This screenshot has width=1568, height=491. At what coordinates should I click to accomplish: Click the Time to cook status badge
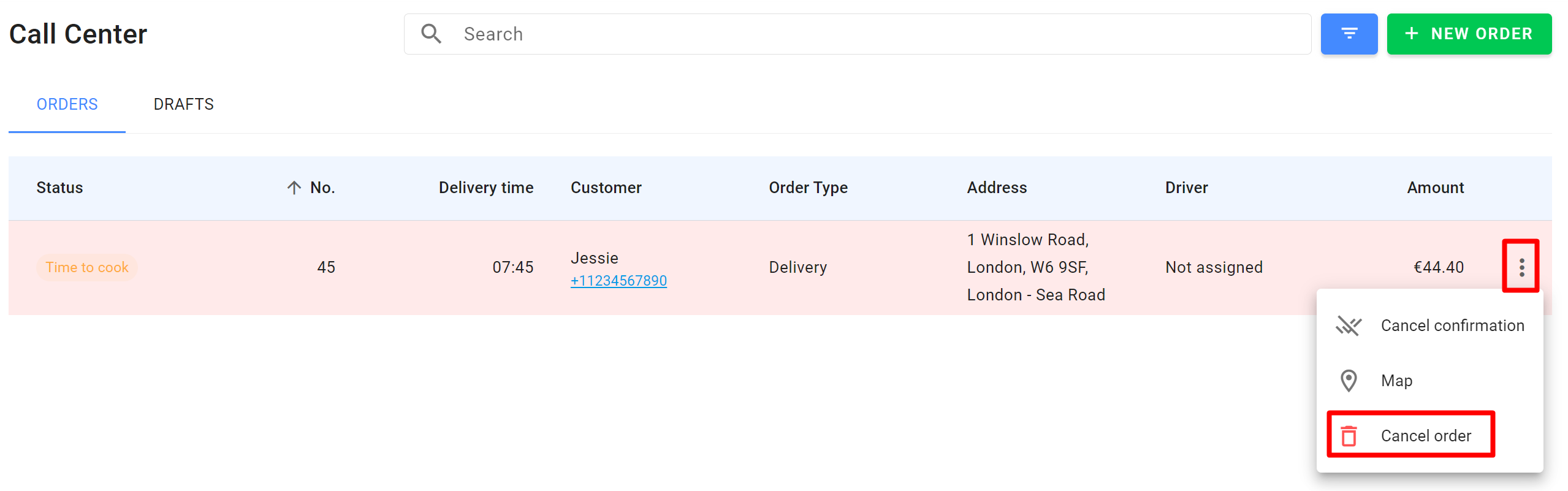point(87,267)
